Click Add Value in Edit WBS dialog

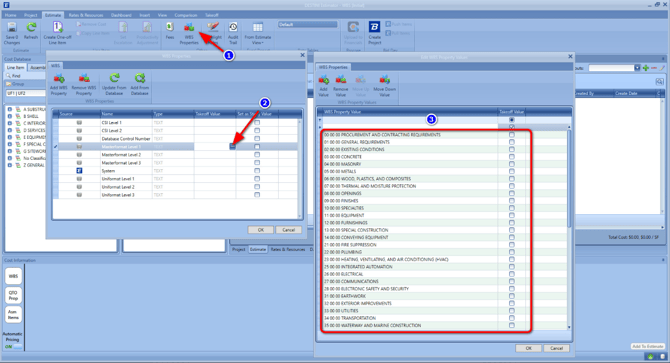323,80
